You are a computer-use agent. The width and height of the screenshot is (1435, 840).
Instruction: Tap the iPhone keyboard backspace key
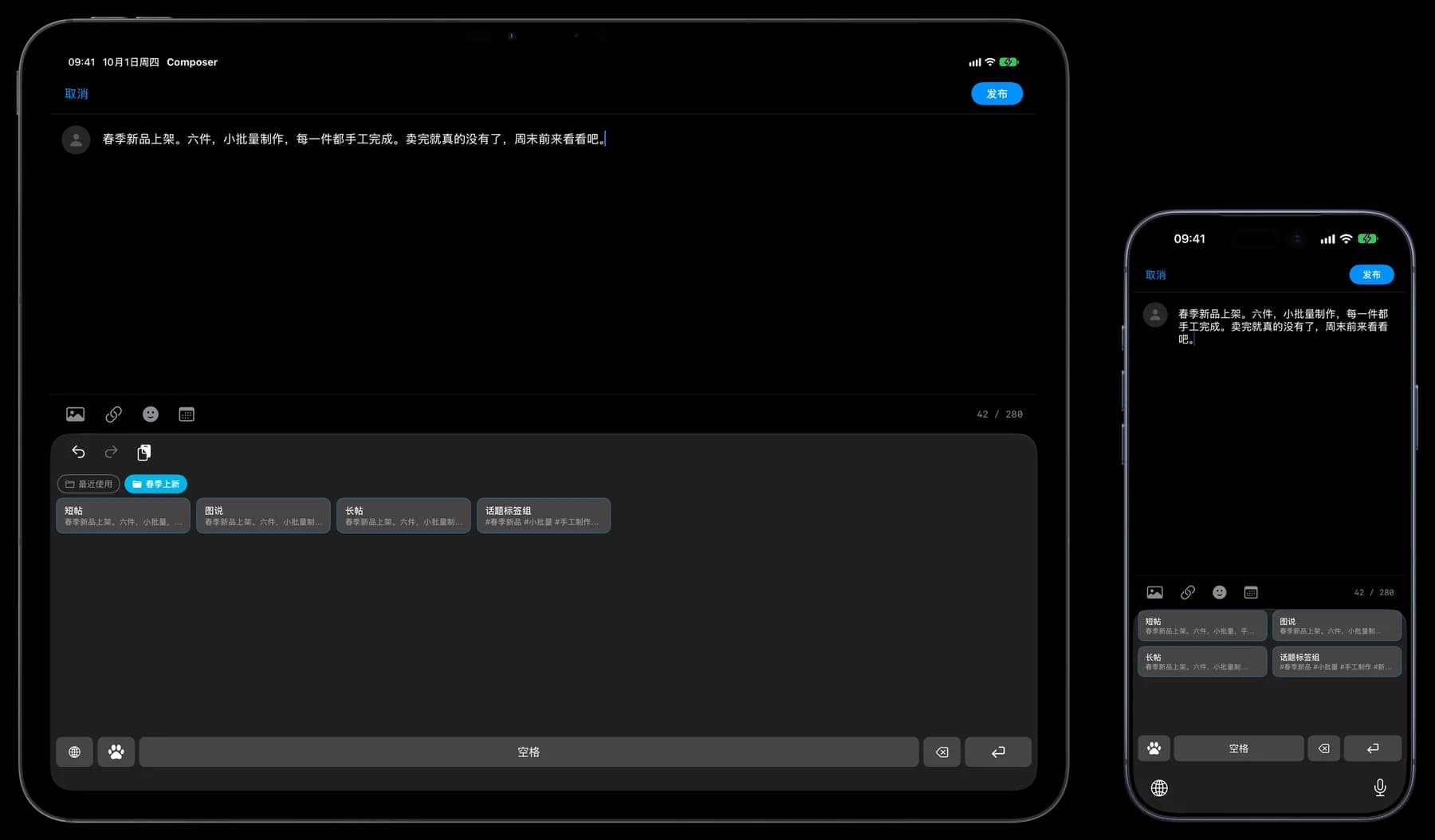[1323, 748]
